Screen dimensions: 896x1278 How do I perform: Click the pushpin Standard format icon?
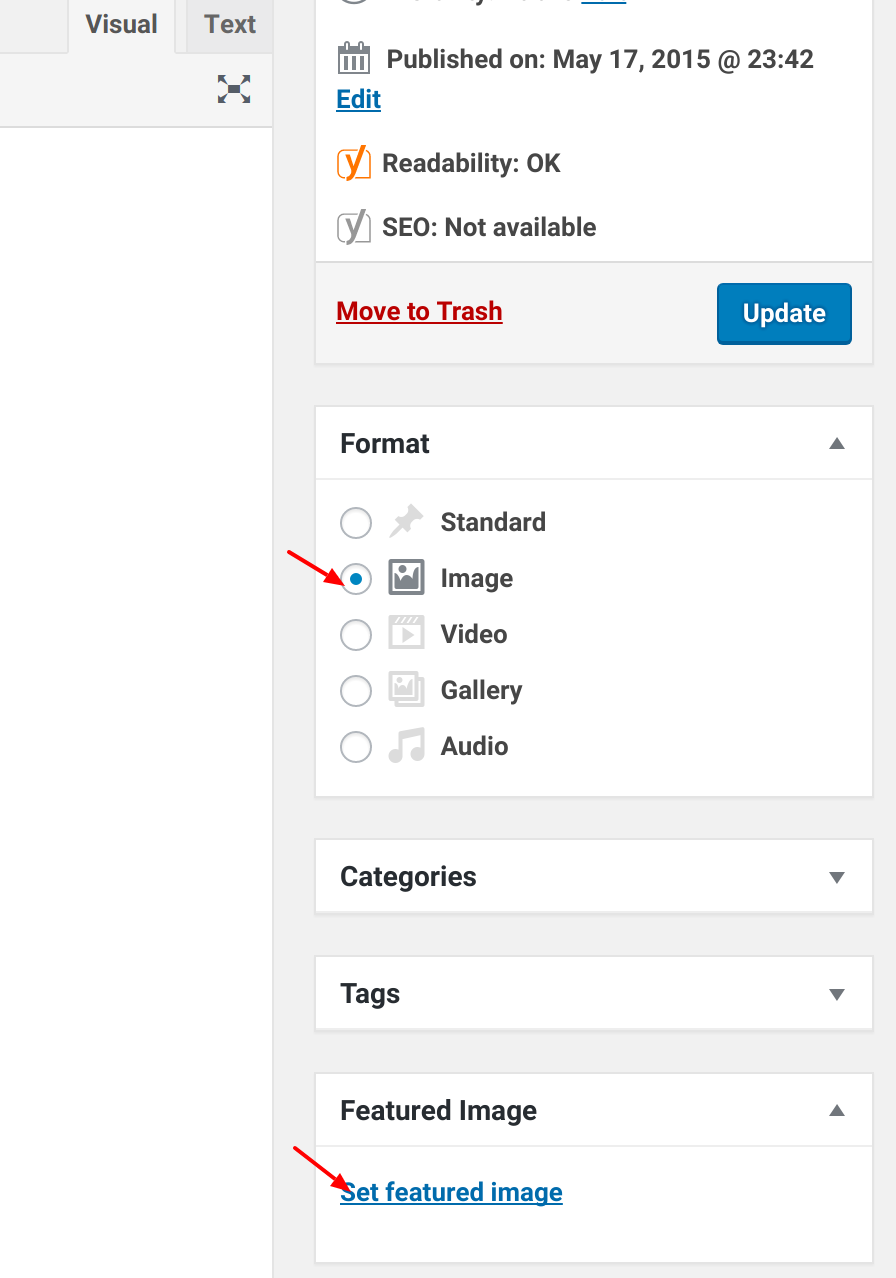pyautogui.click(x=406, y=522)
